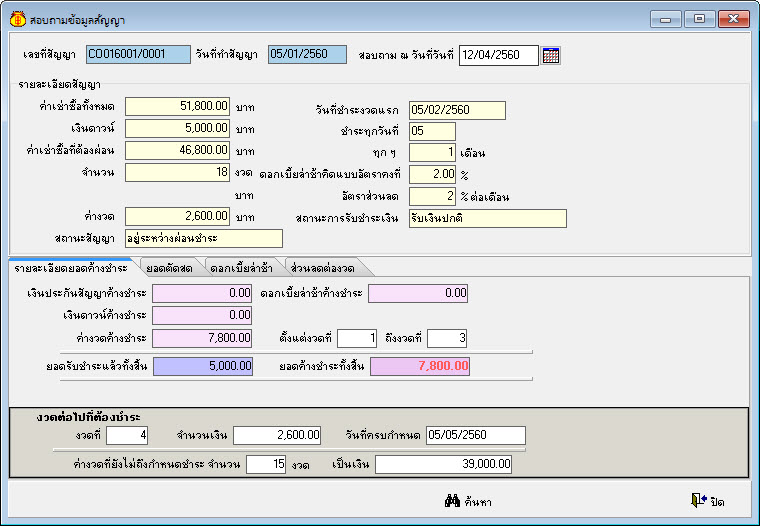Click the label วันที่ทำสัญญา
This screenshot has width=760, height=526.
pos(226,55)
